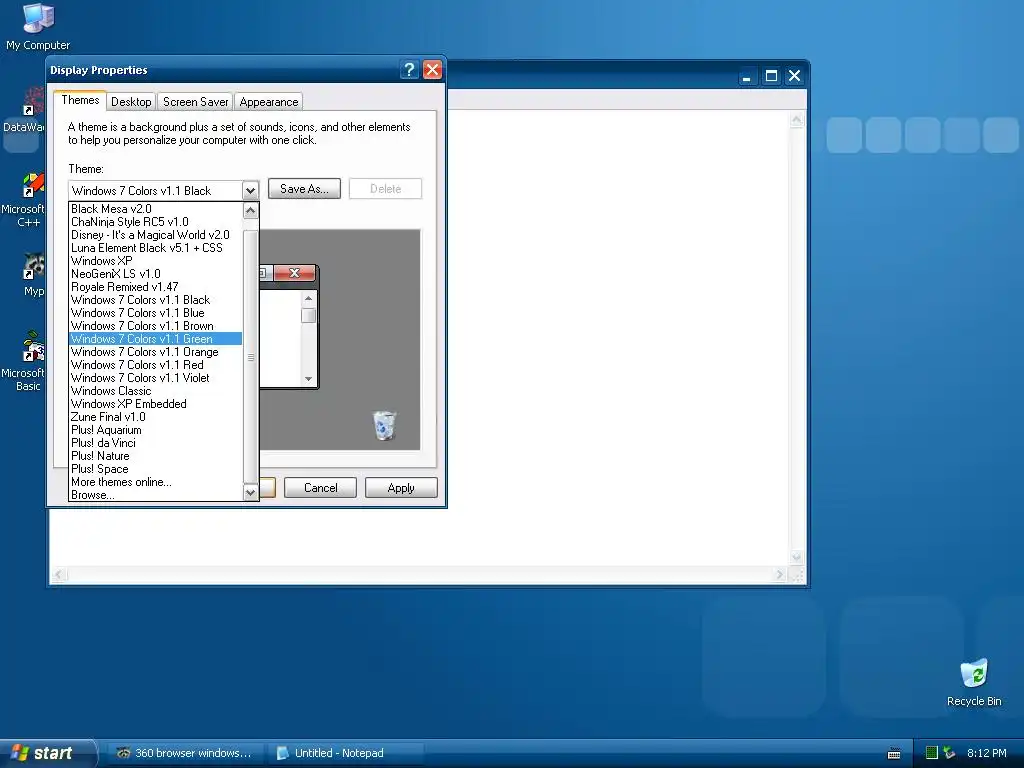
Task: Click the Notepad text editing area
Action: tap(618, 338)
